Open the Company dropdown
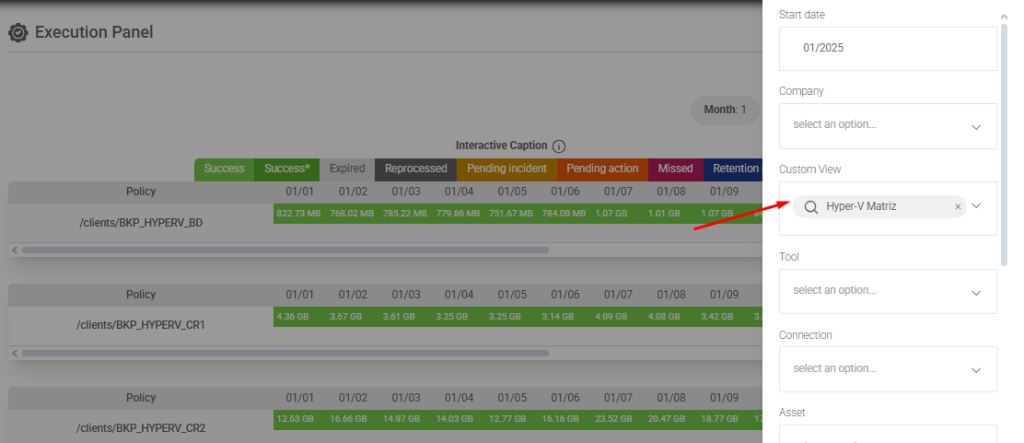1024x443 pixels. pyautogui.click(x=887, y=125)
